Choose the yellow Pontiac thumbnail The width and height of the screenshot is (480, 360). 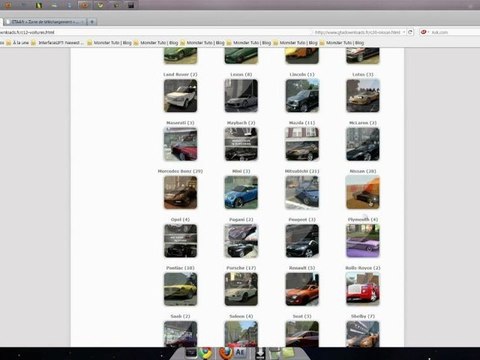(180, 289)
